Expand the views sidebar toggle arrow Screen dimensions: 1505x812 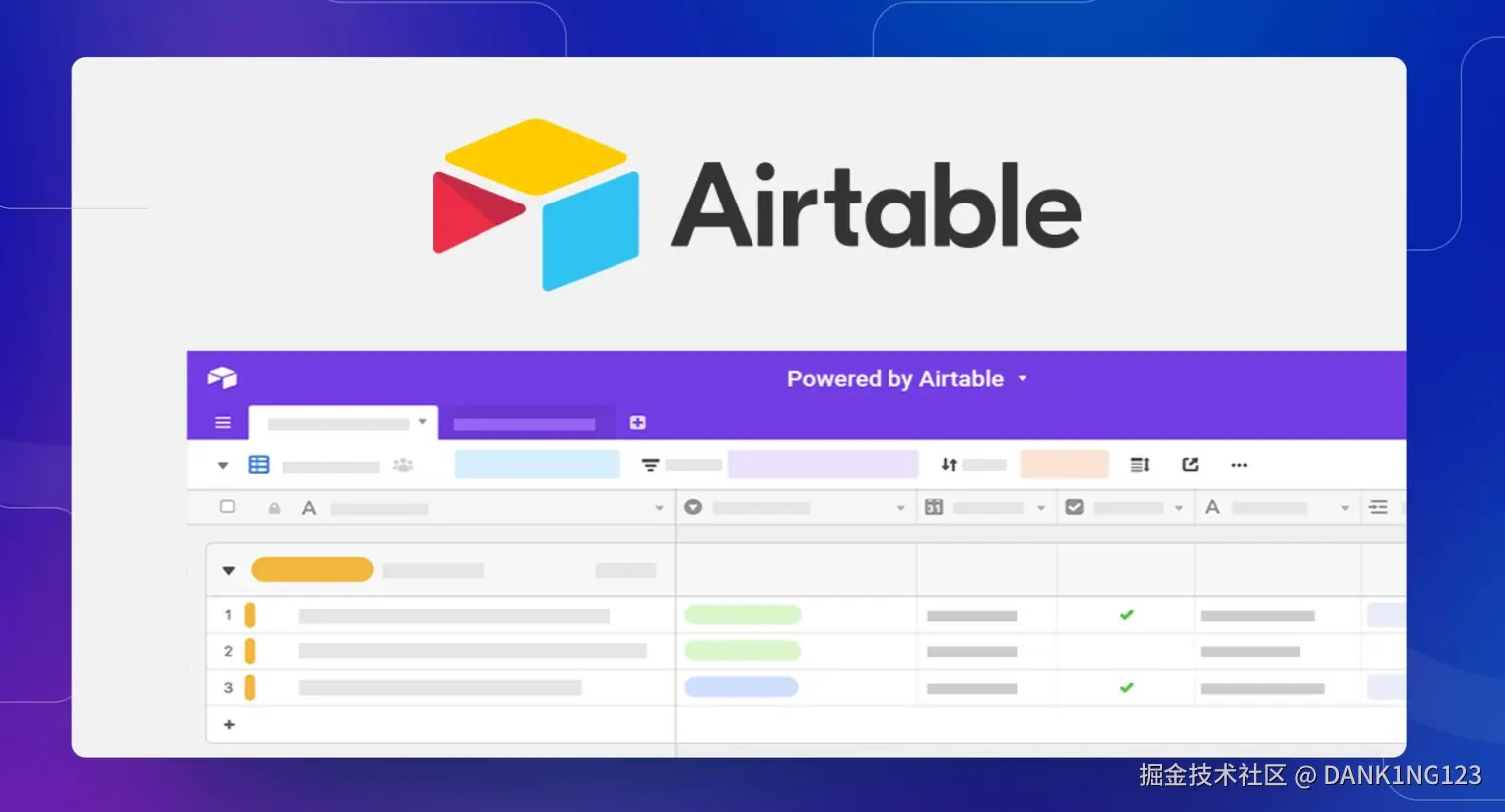click(x=223, y=465)
